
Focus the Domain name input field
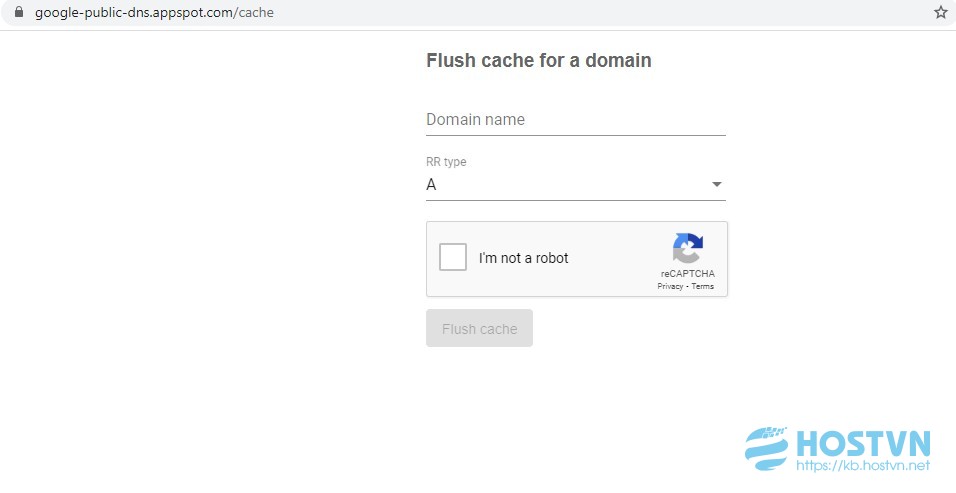click(x=576, y=119)
